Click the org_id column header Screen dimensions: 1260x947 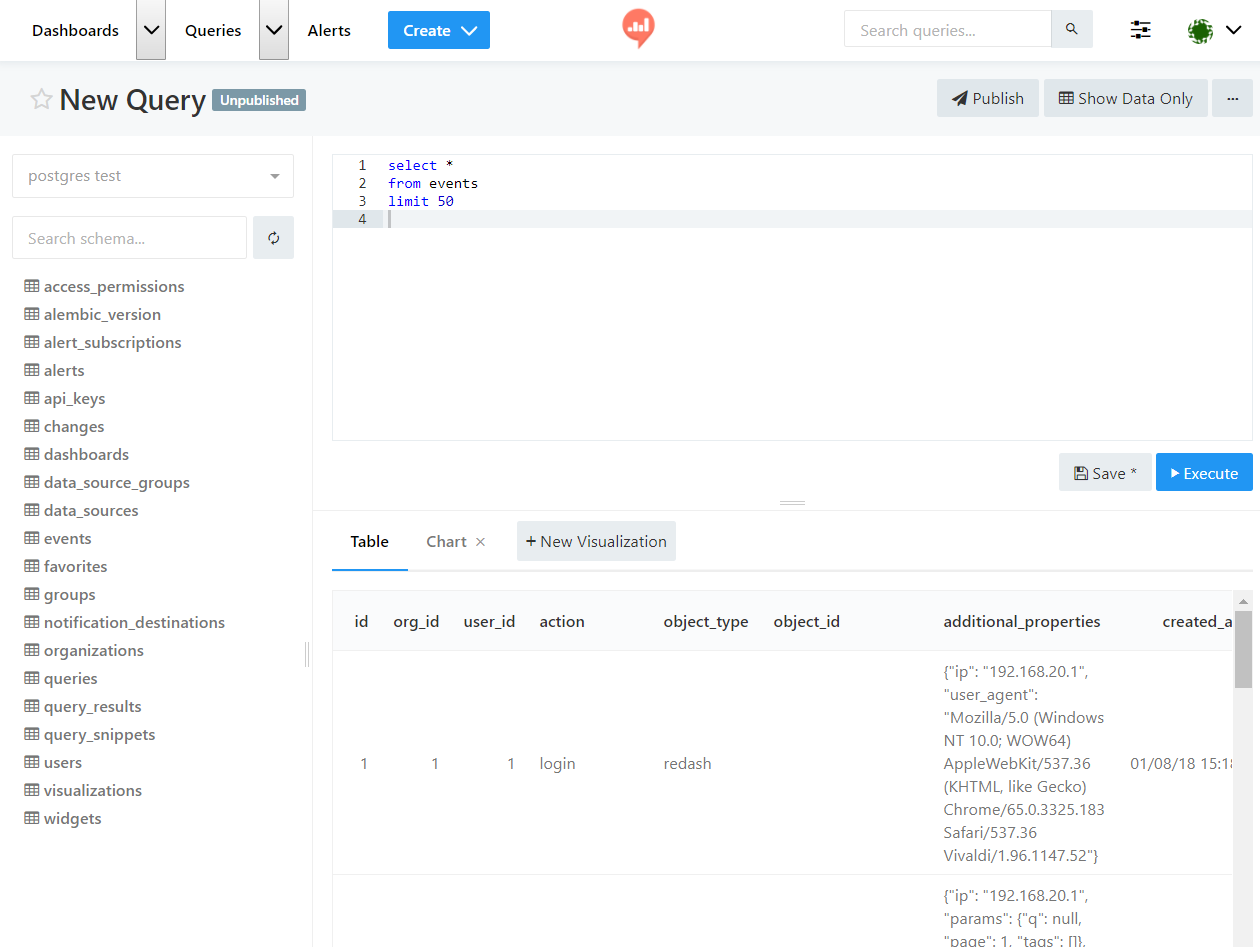[416, 621]
